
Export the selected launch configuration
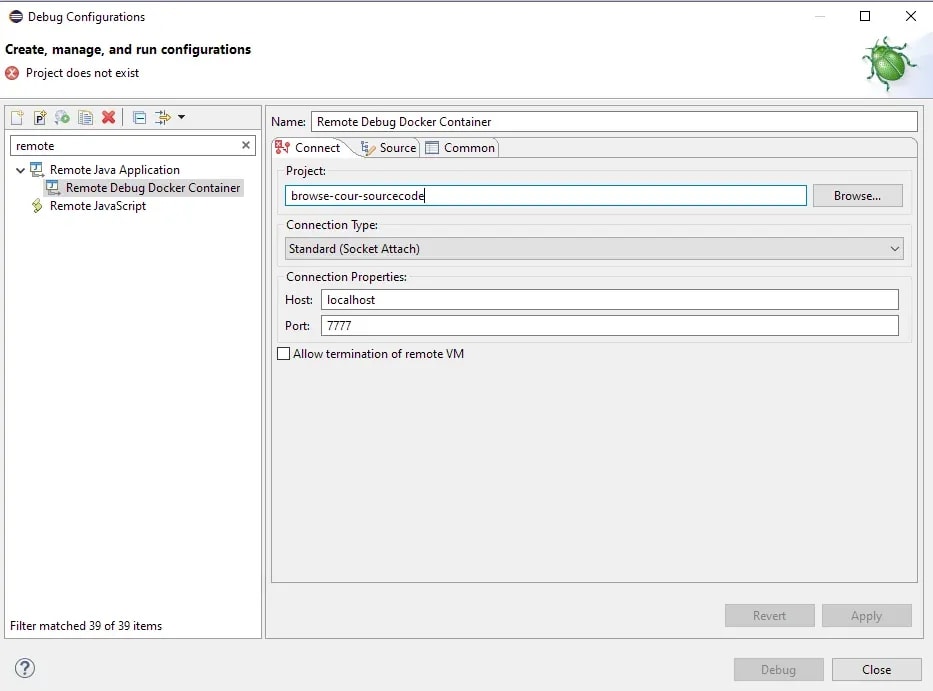[x=62, y=117]
